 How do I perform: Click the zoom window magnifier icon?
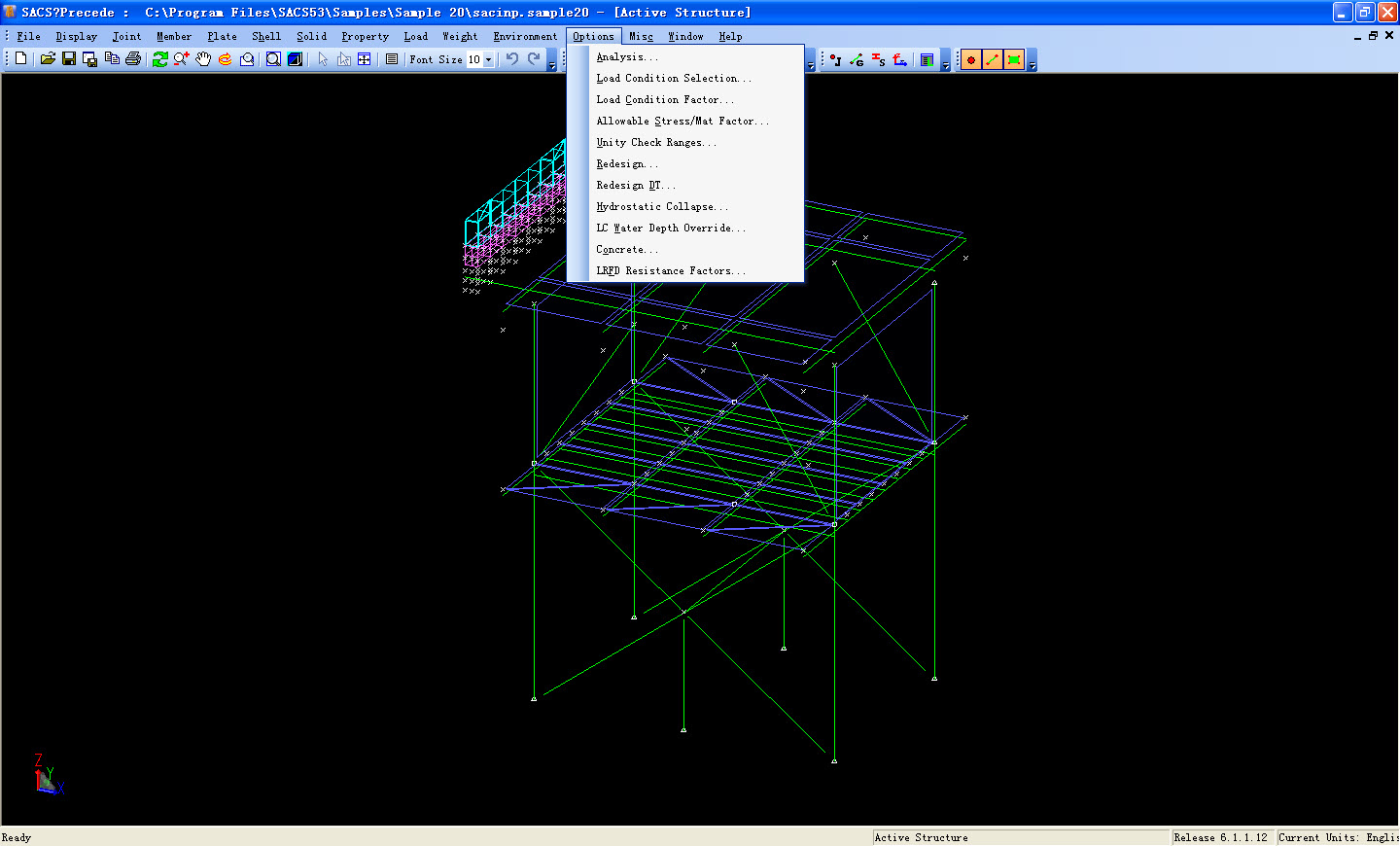273,59
